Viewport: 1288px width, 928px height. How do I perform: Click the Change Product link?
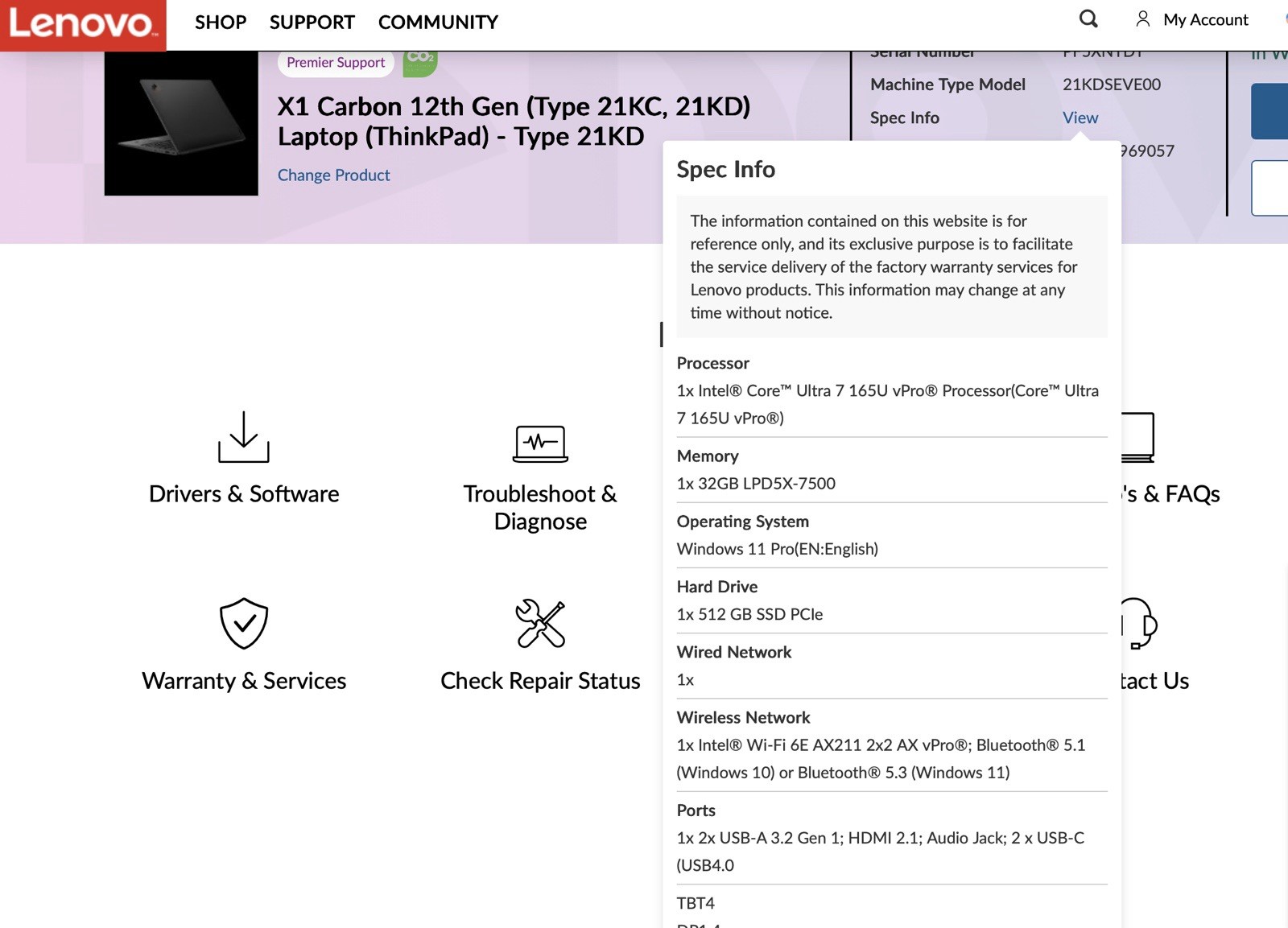(x=333, y=175)
